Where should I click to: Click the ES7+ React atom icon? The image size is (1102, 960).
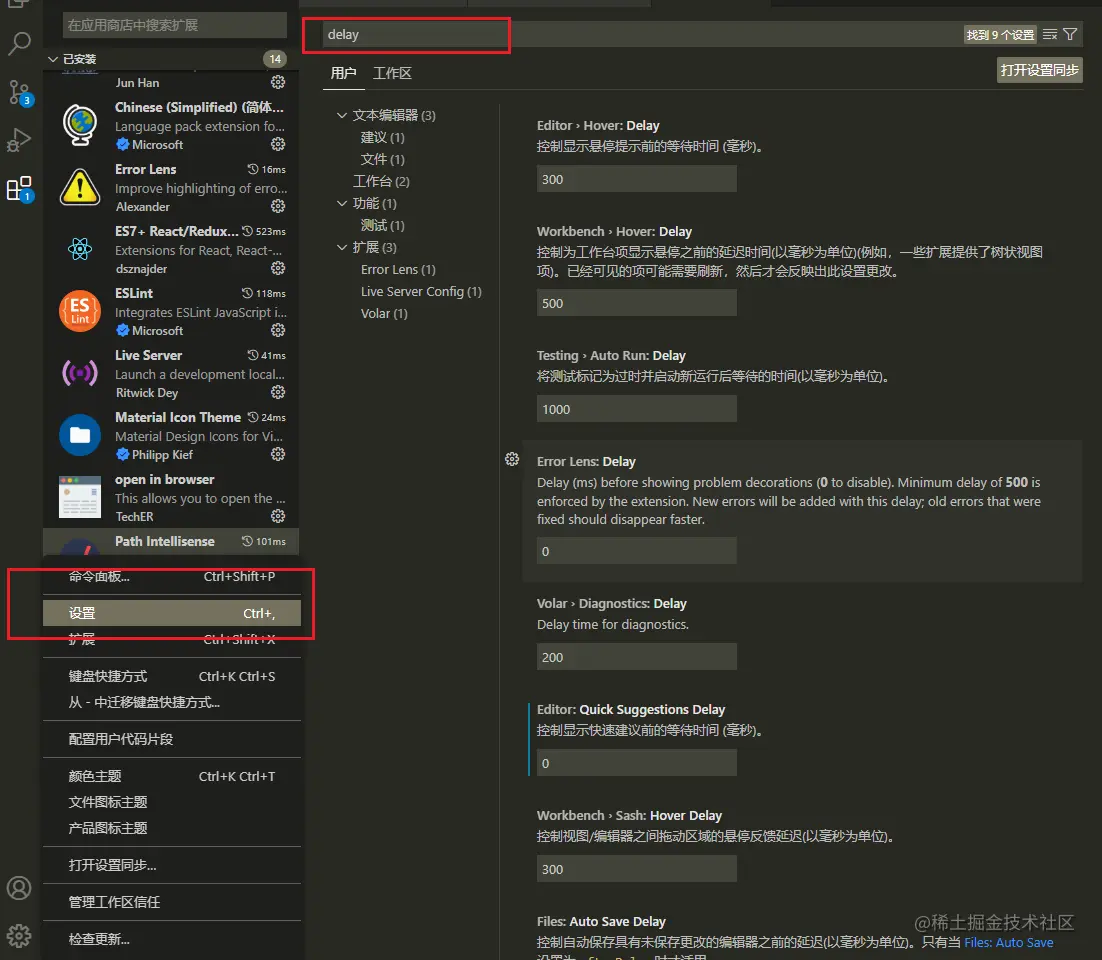click(x=80, y=249)
